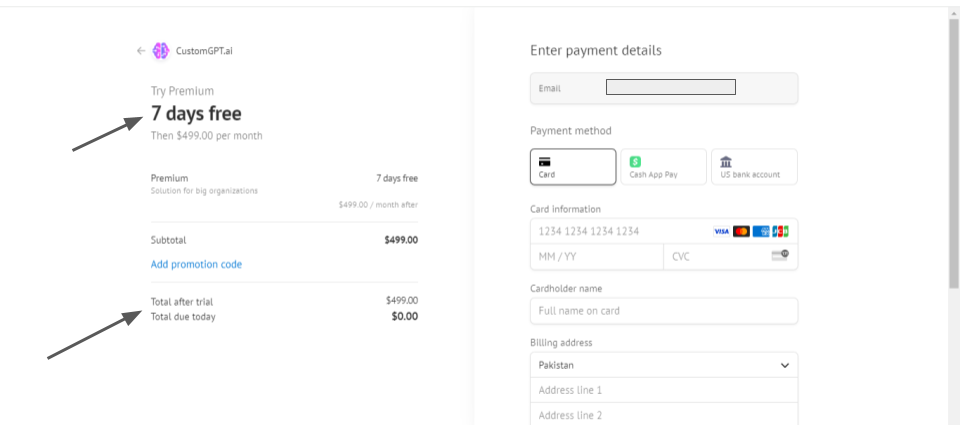Focus the card number field
960x425 pixels.
(x=620, y=231)
